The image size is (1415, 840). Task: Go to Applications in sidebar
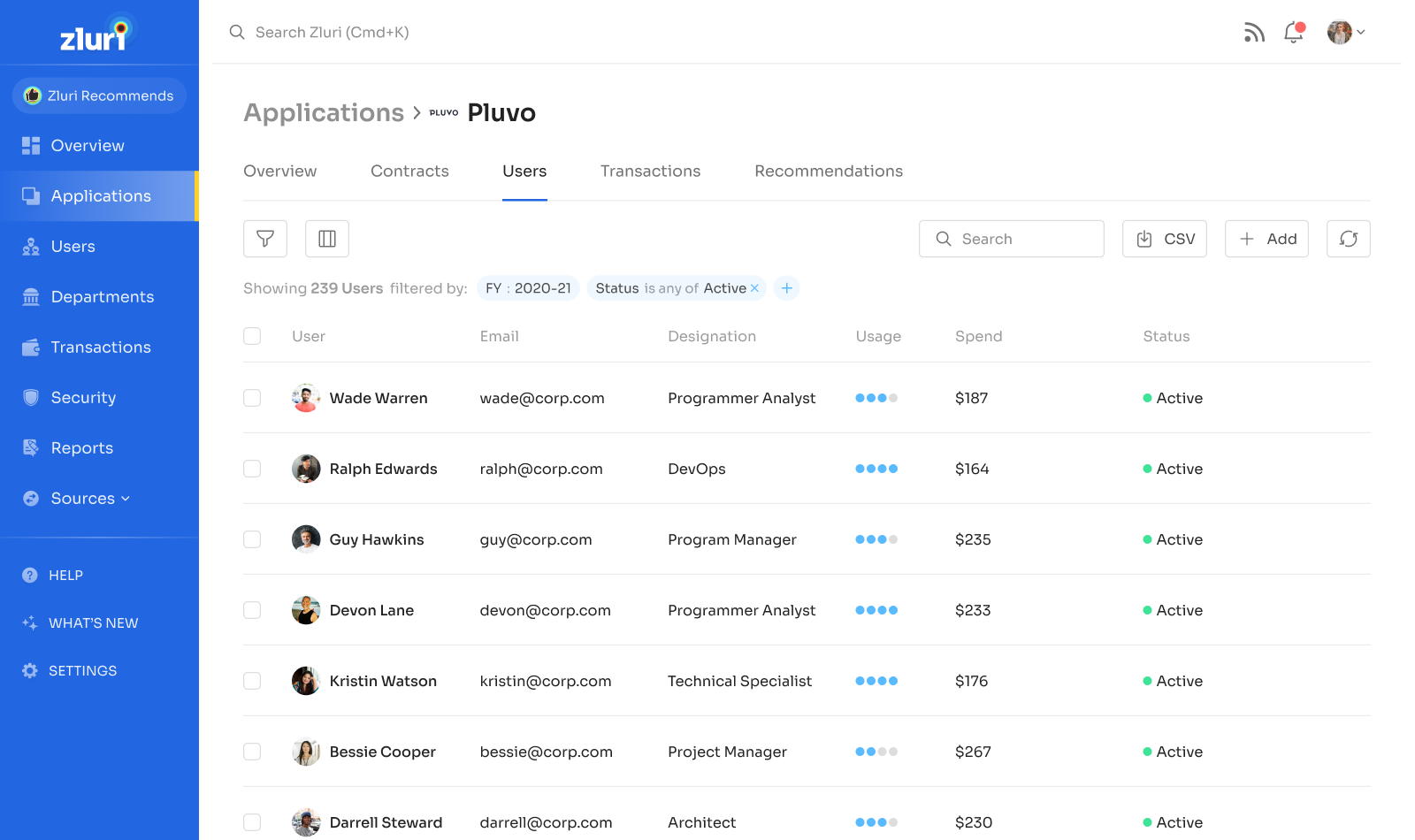click(x=99, y=196)
